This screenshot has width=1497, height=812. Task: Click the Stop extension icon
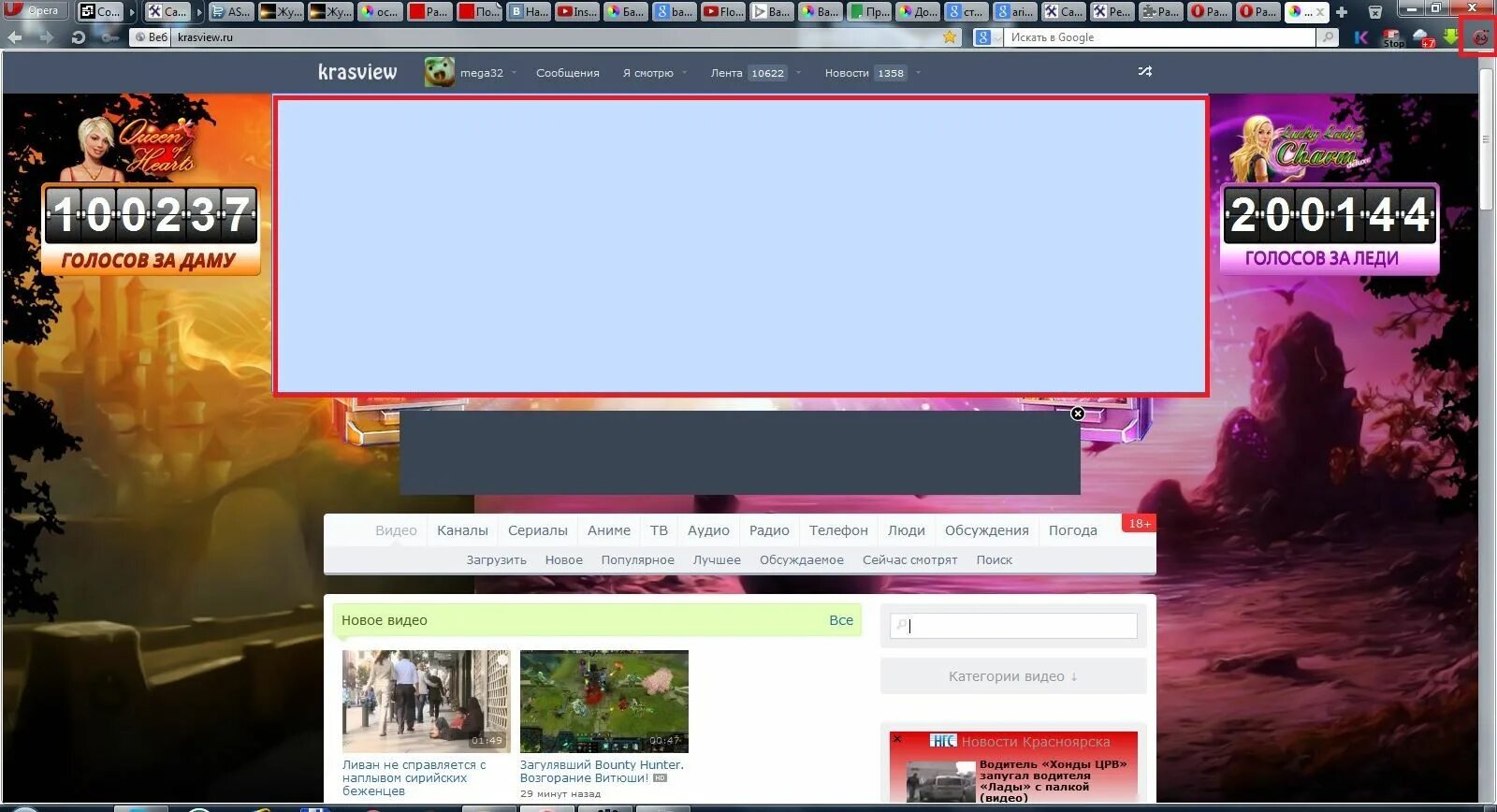[x=1393, y=37]
